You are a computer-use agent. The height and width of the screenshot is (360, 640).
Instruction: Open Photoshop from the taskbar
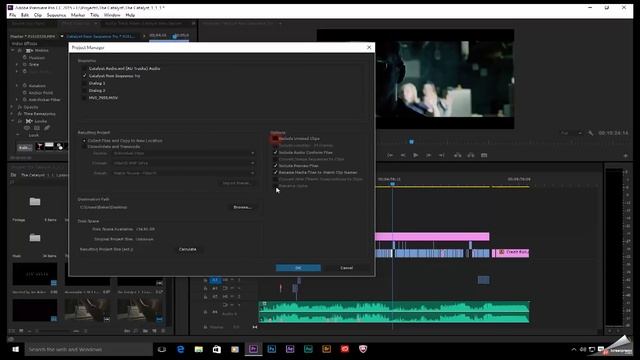pyautogui.click(x=271, y=349)
